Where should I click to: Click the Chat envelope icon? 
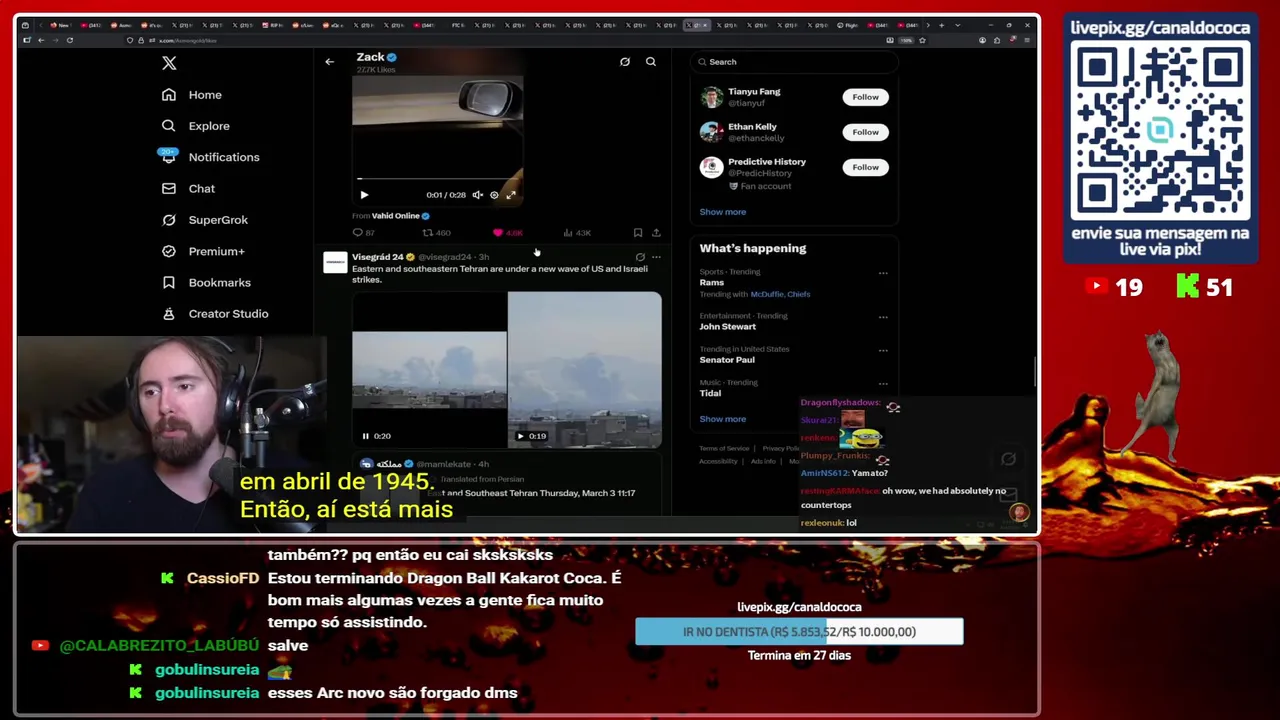[x=169, y=188]
